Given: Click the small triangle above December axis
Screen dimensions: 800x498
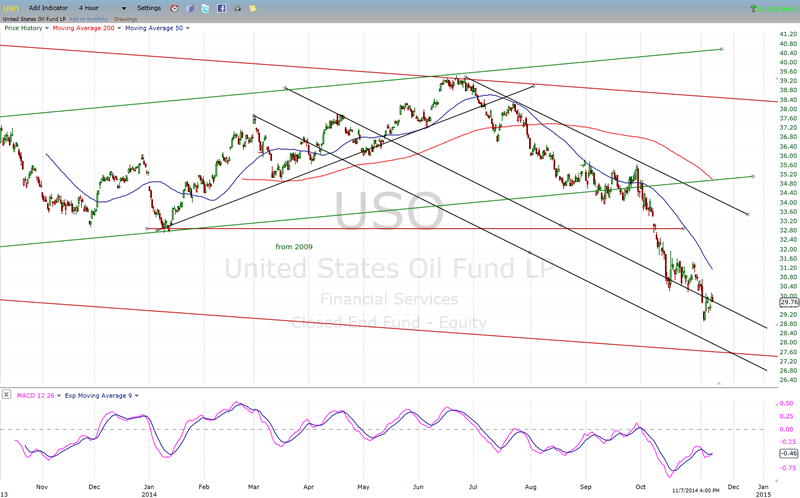Looking at the screenshot, I should pos(719,383).
